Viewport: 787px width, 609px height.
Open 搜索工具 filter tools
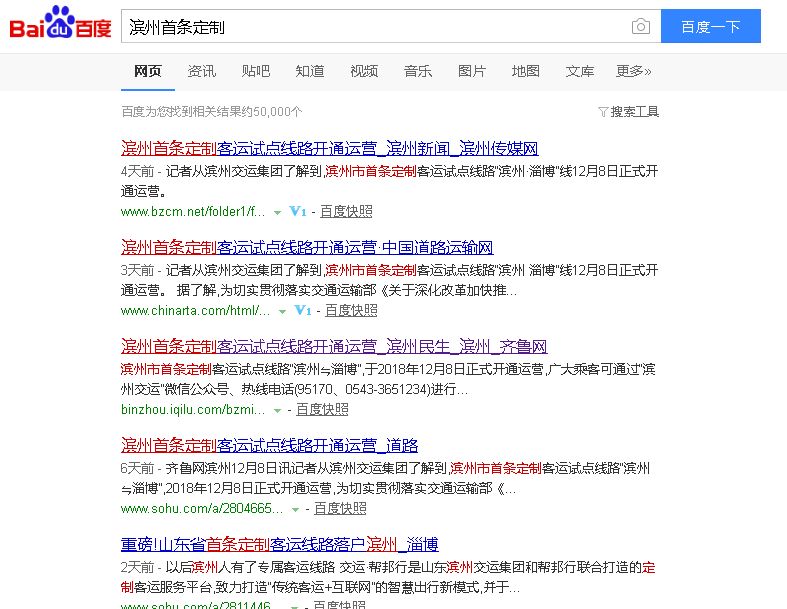(x=628, y=111)
